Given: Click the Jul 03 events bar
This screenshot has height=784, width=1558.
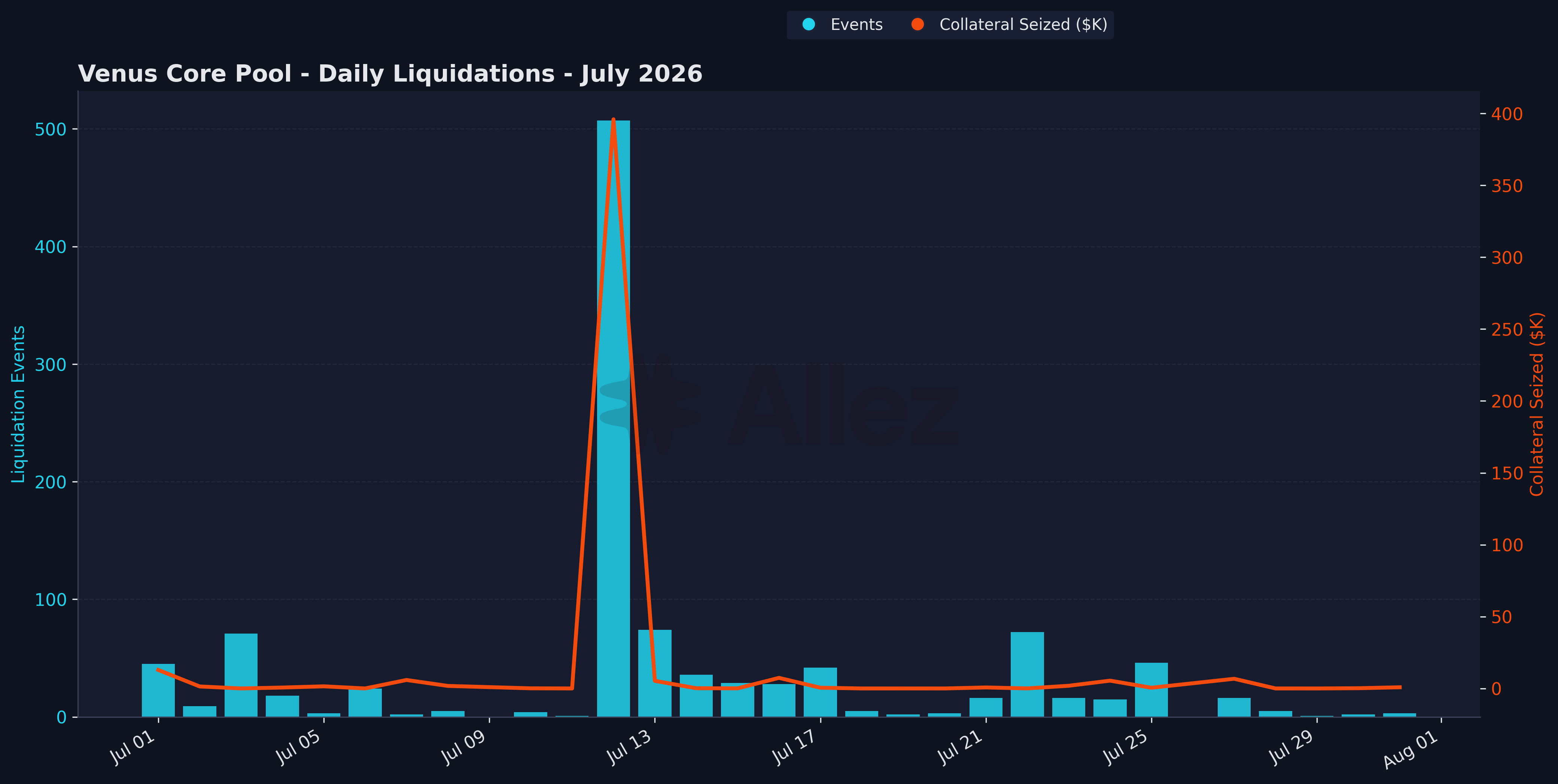Looking at the screenshot, I should 241,675.
